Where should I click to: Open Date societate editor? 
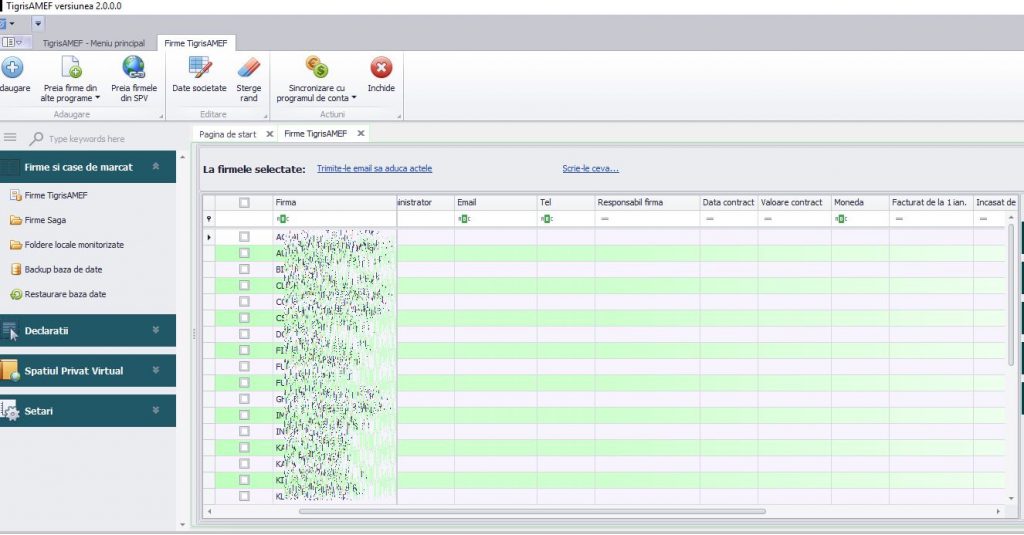point(199,73)
